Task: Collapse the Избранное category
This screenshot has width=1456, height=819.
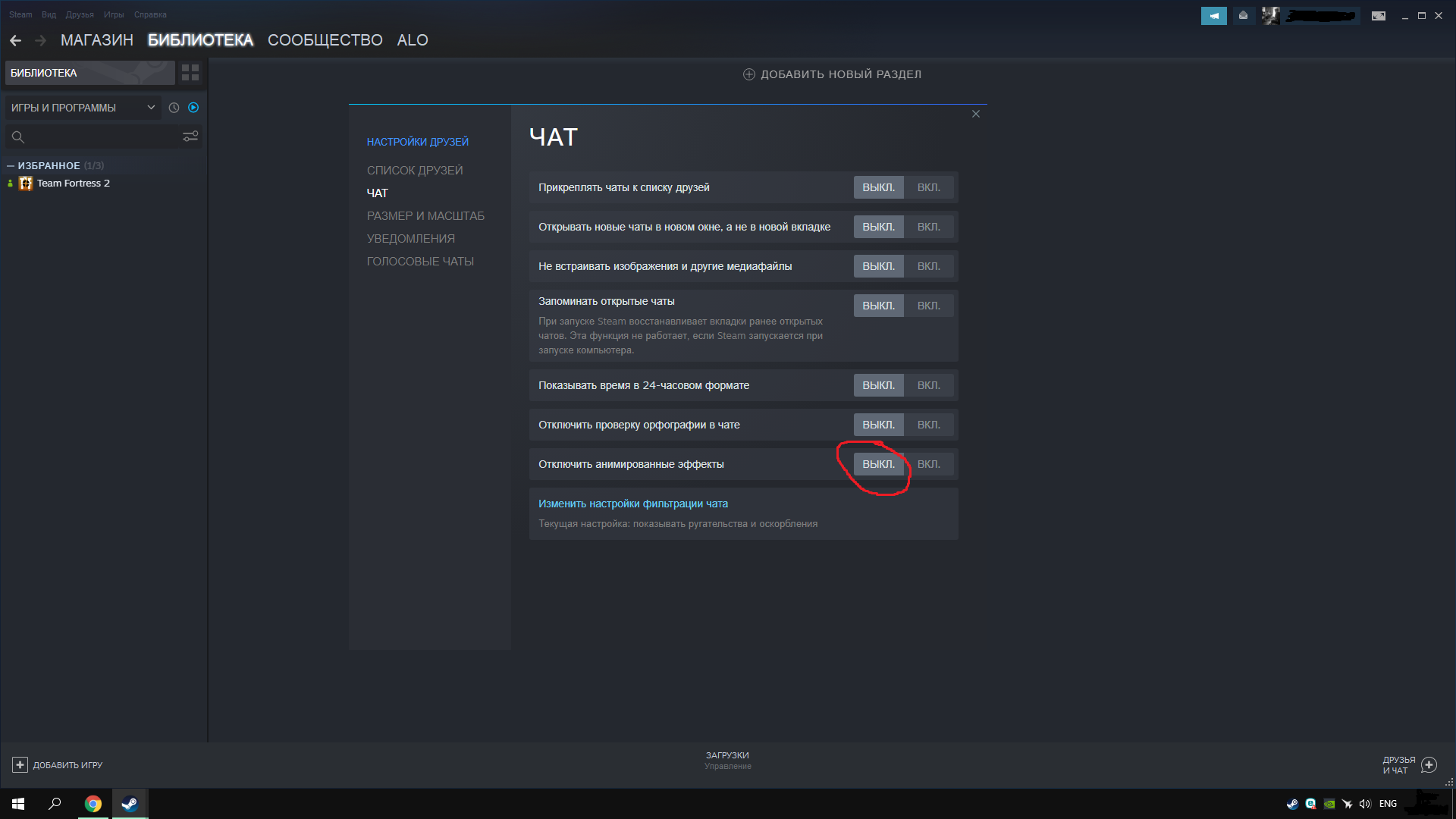Action: pyautogui.click(x=11, y=165)
